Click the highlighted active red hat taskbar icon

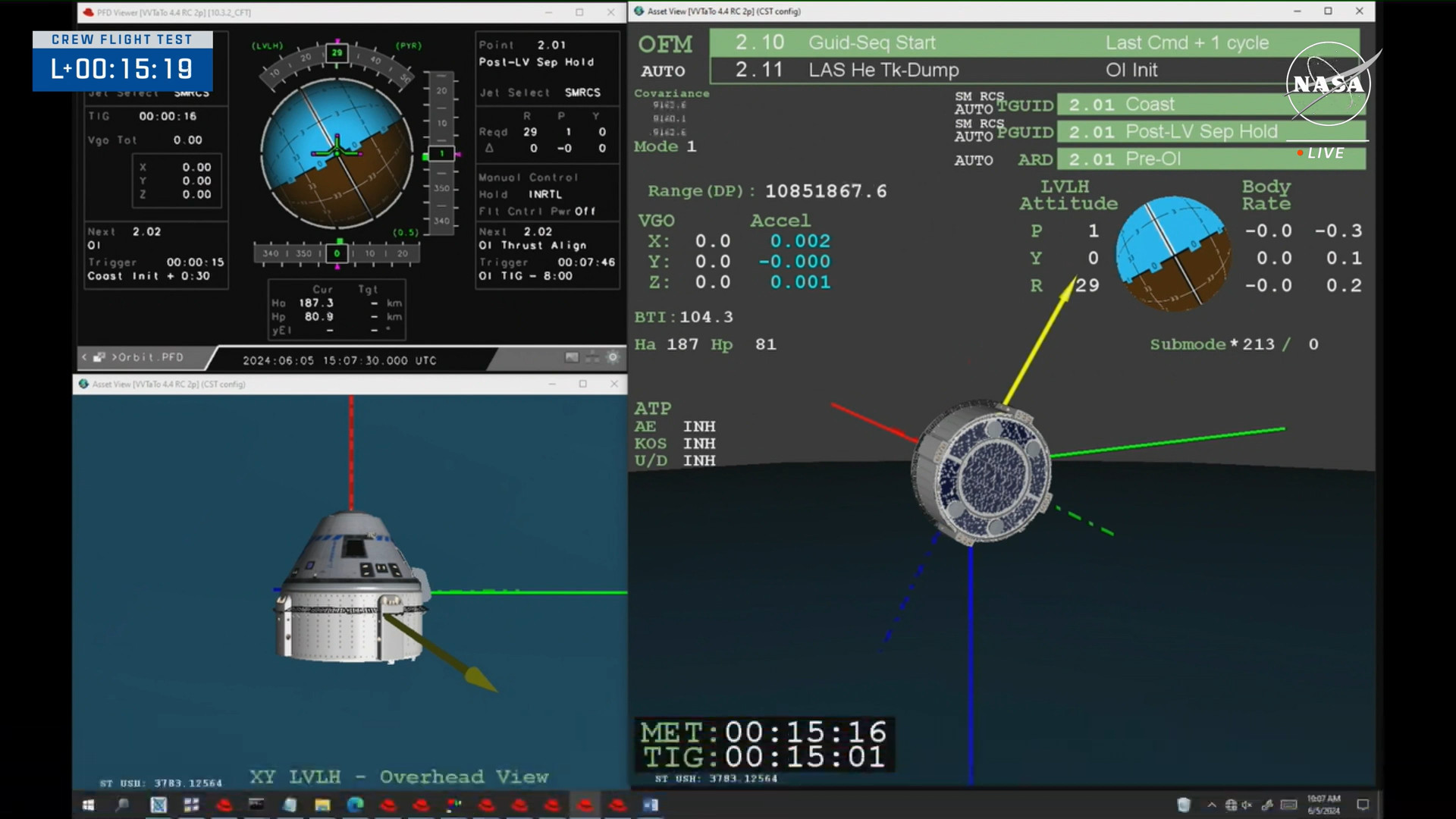tap(585, 805)
